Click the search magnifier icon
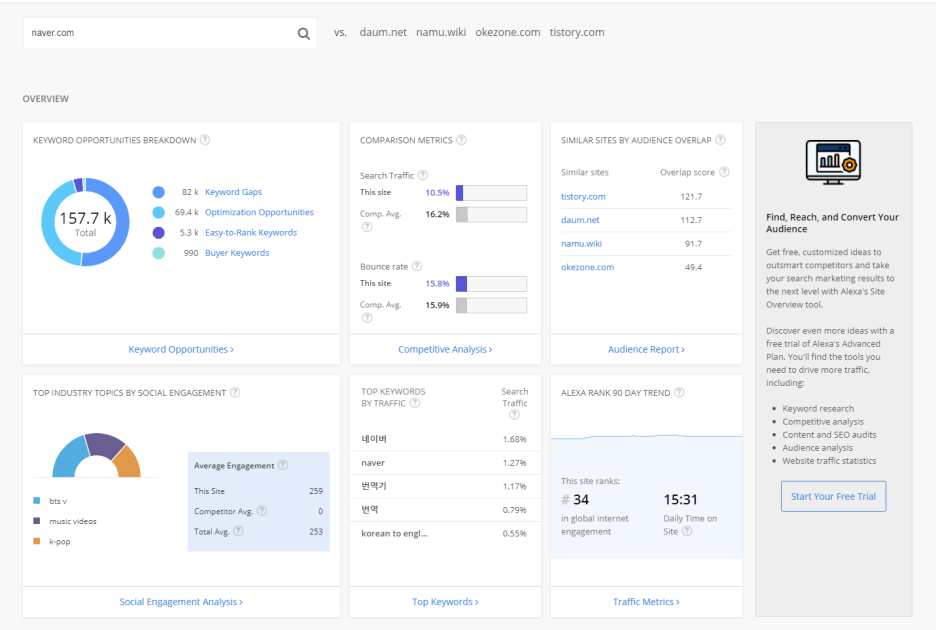 (x=303, y=34)
